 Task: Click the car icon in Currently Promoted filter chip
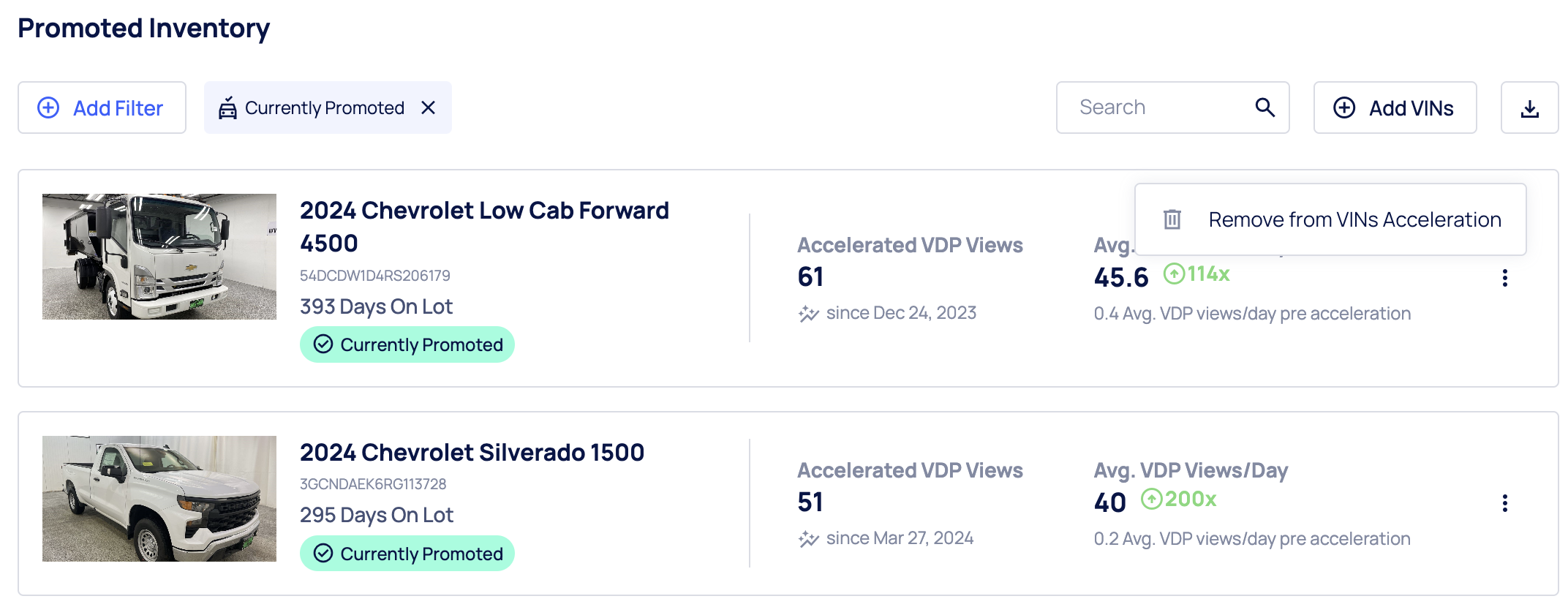227,108
